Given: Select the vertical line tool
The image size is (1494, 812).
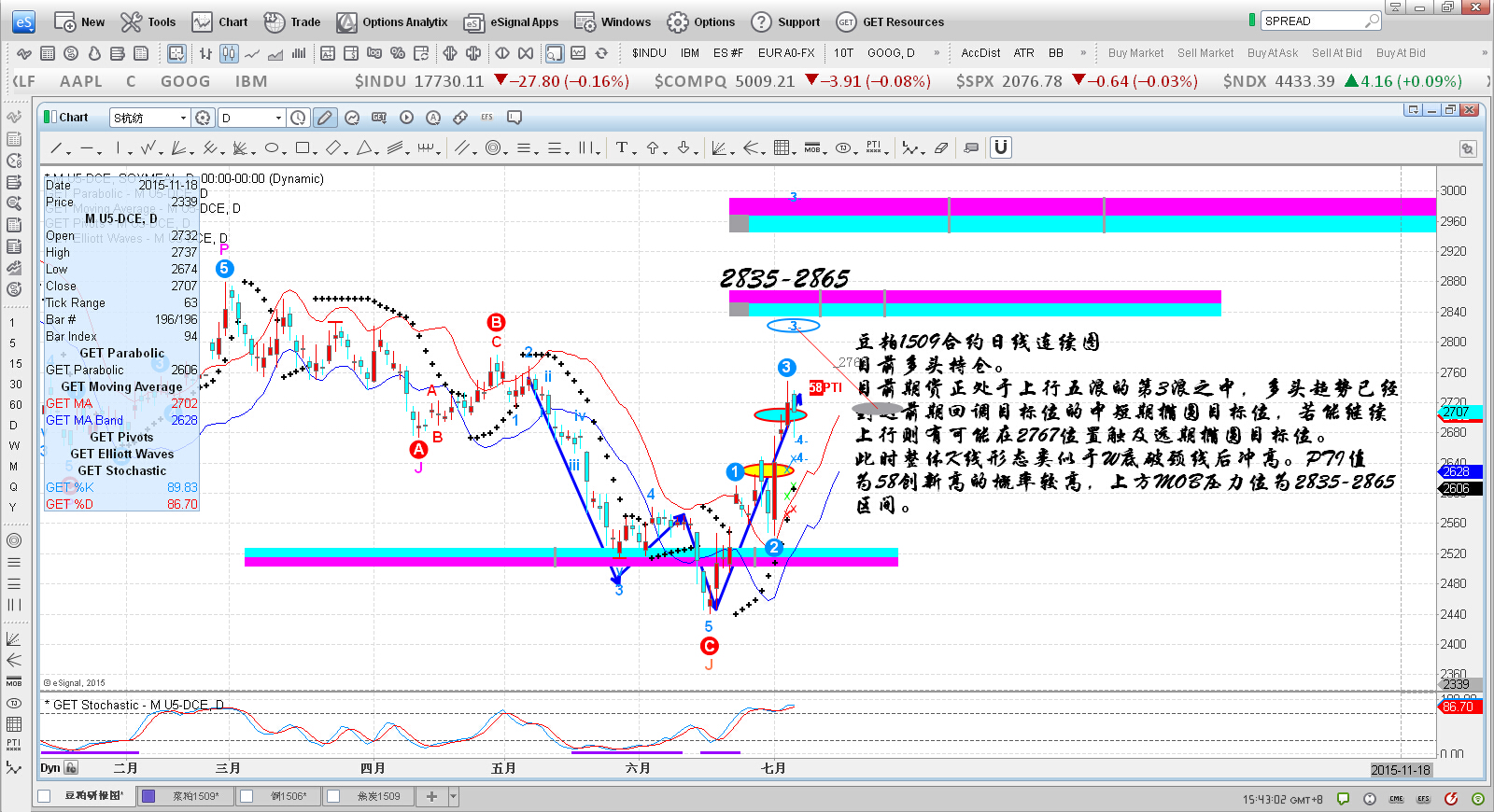Looking at the screenshot, I should [x=118, y=147].
